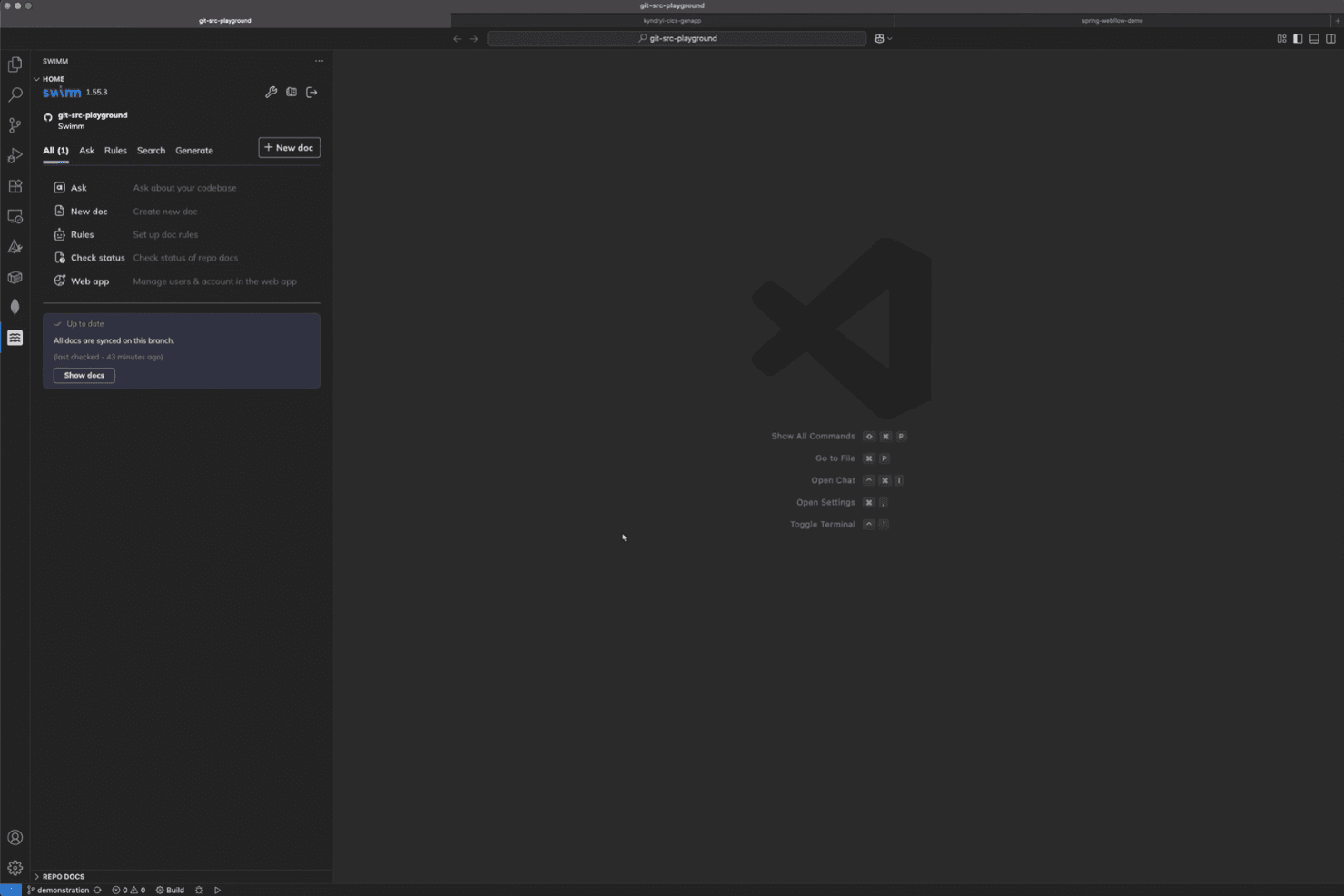This screenshot has height=896, width=1344.
Task: Click the Check status document icon
Action: 59,258
